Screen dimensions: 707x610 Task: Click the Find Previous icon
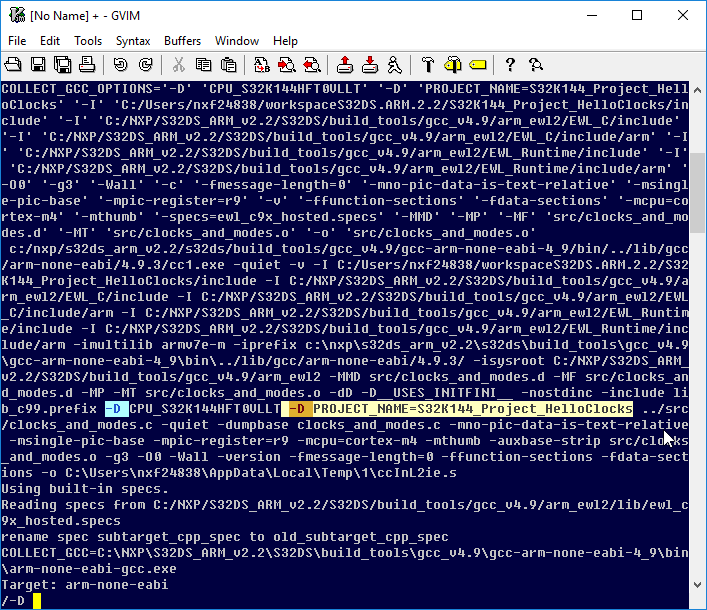point(312,65)
